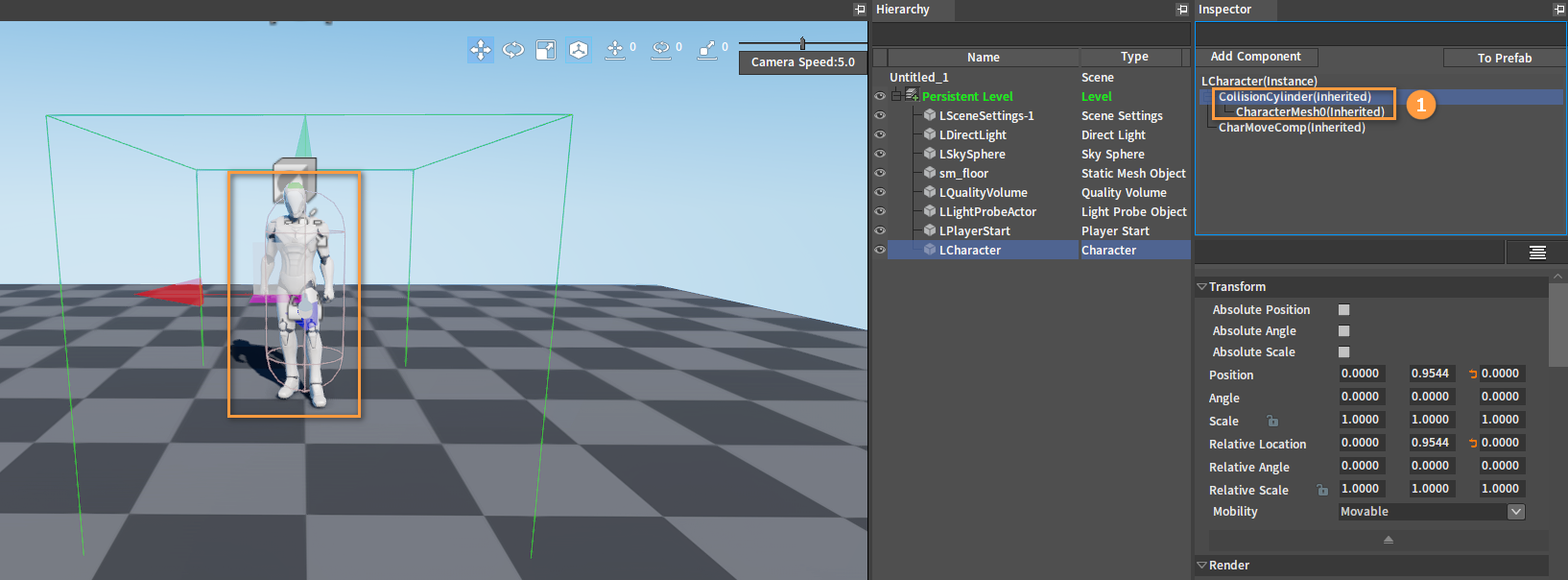Sort hierarchy by Name column header
Screen dimensions: 1568x580
pyautogui.click(x=983, y=58)
